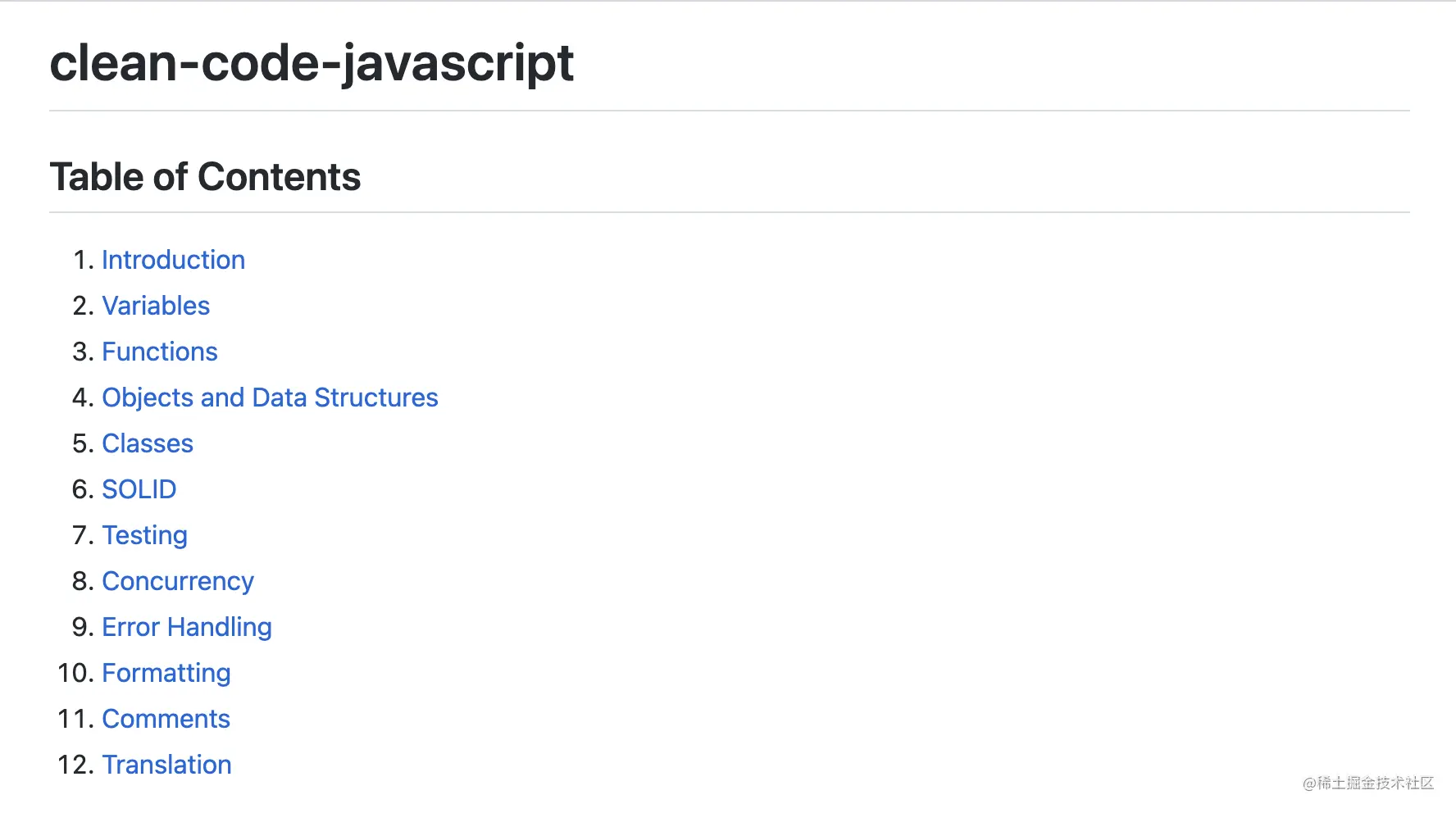Image resolution: width=1456 pixels, height=813 pixels.
Task: Go to the Variables section link
Action: tap(156, 306)
